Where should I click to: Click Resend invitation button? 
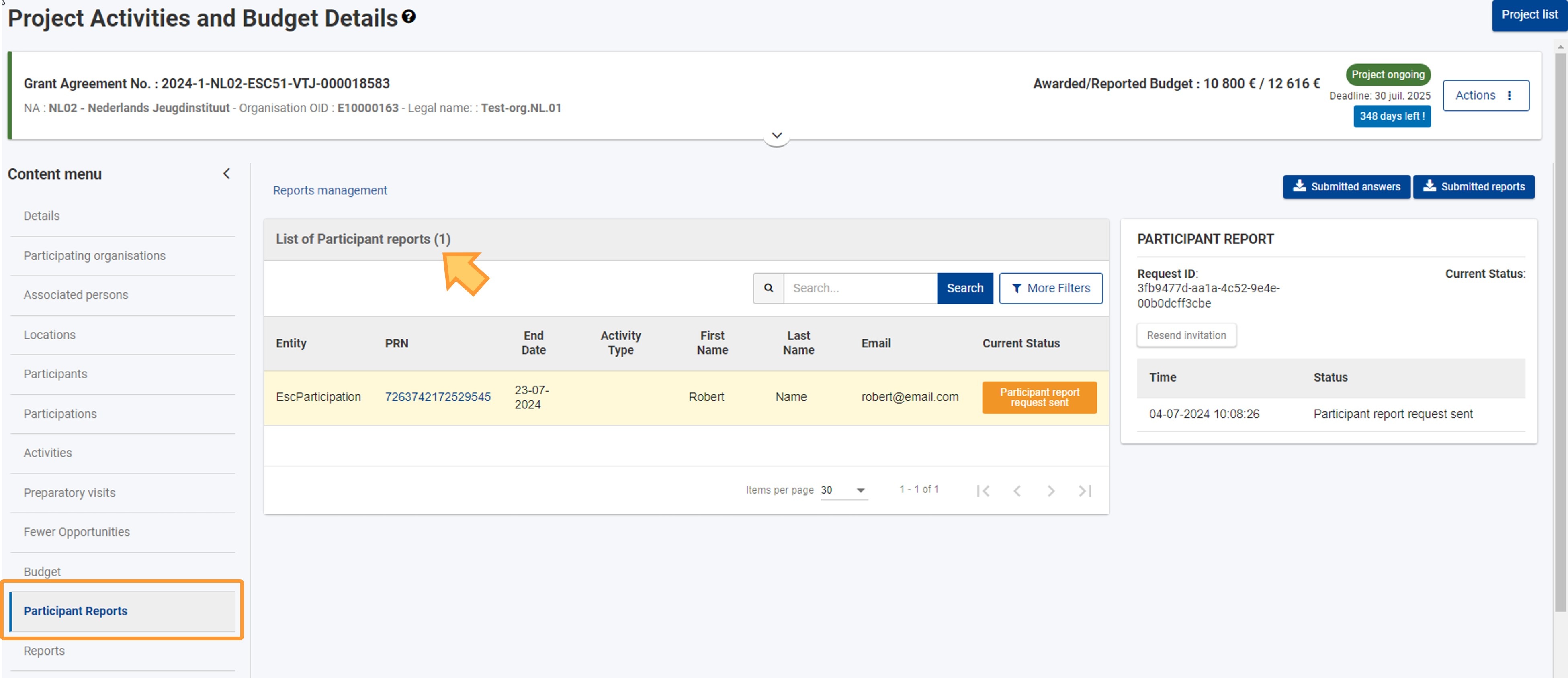click(x=1186, y=335)
